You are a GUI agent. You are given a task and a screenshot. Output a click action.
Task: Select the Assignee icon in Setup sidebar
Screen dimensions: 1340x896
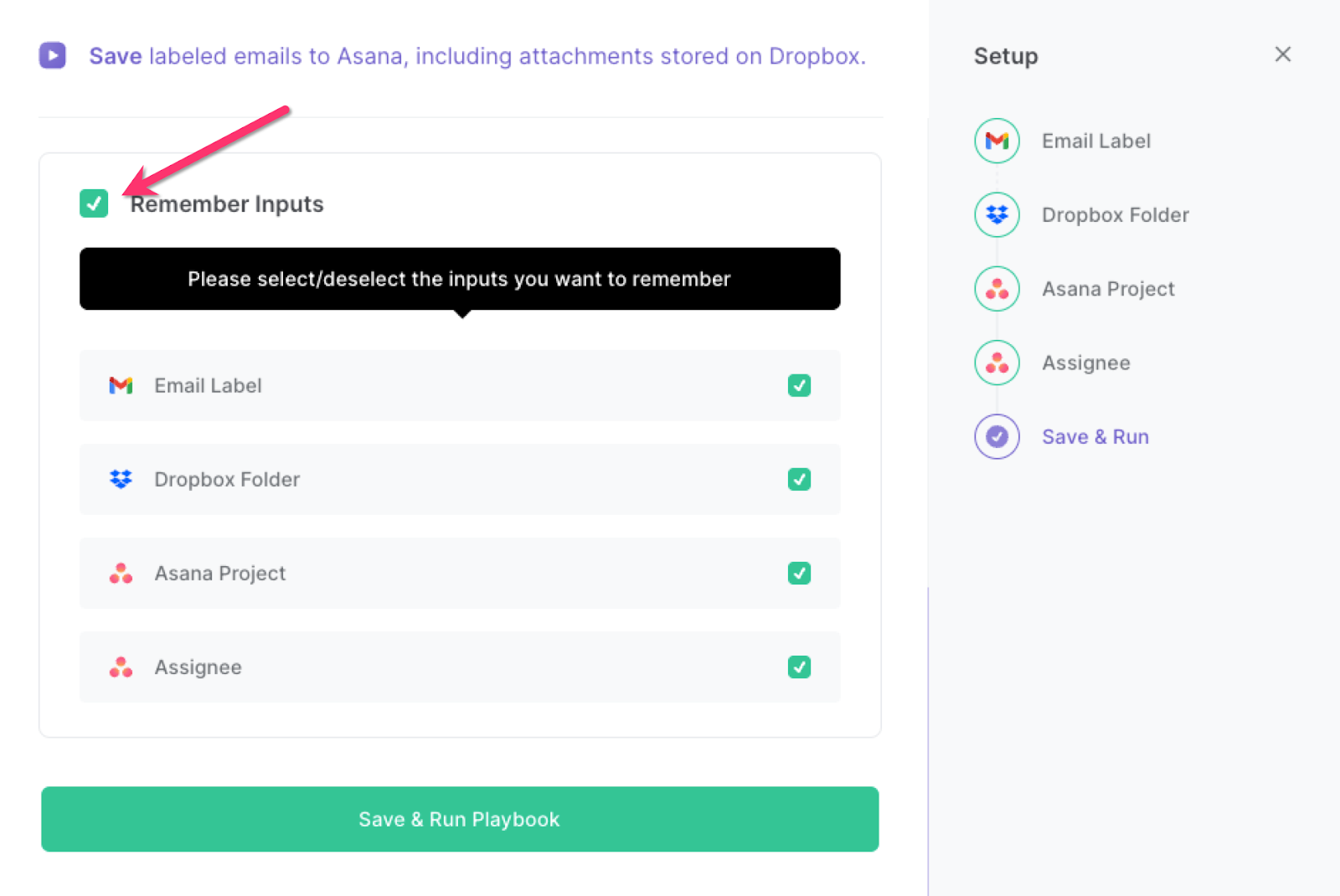click(x=996, y=362)
